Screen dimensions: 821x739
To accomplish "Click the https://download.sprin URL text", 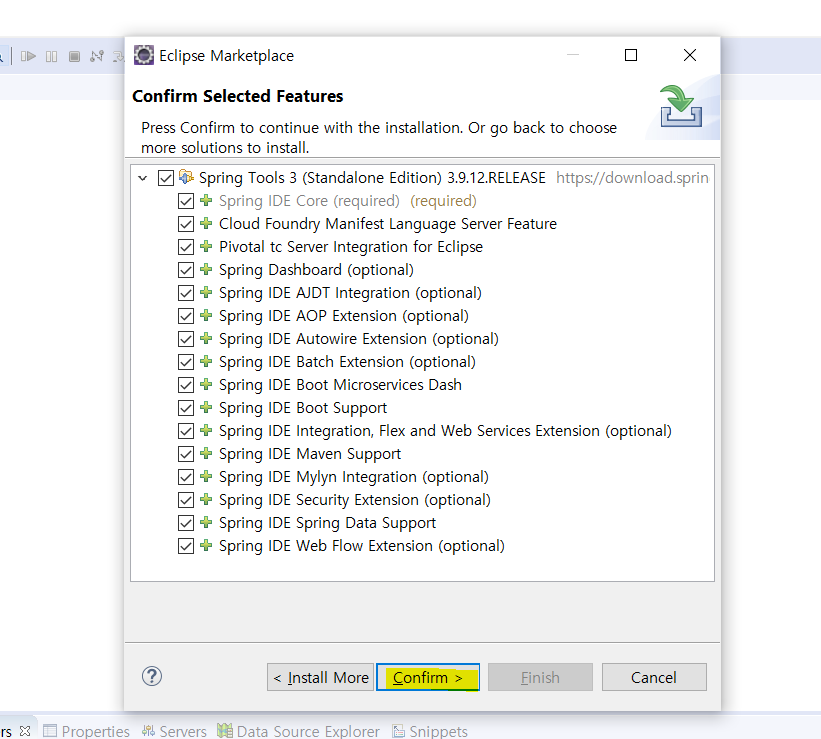I will [x=632, y=178].
